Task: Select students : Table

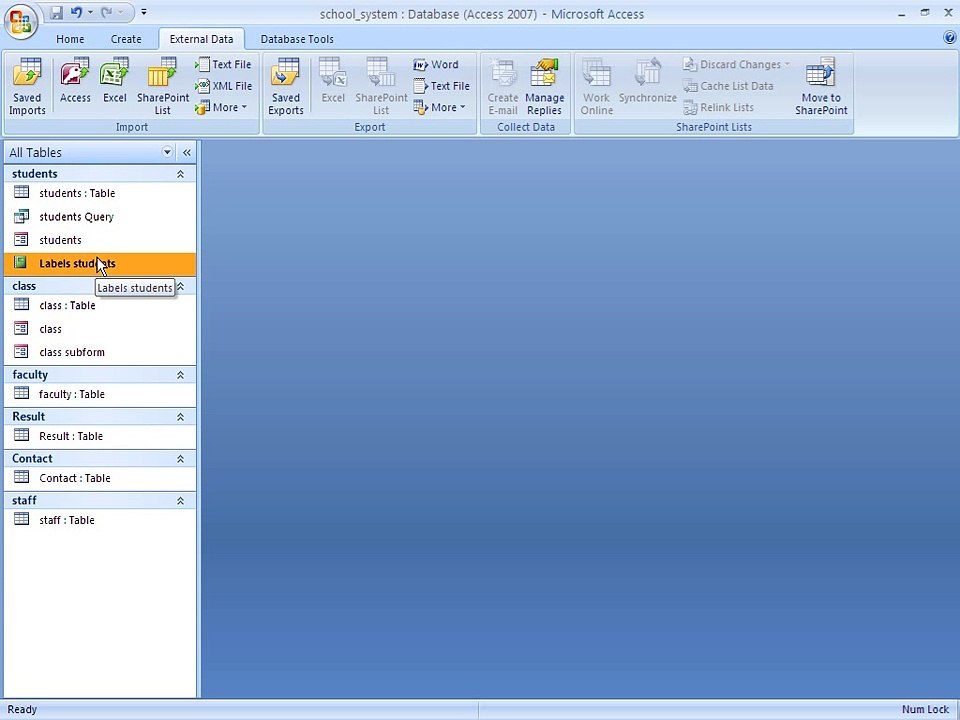Action: [x=100, y=193]
